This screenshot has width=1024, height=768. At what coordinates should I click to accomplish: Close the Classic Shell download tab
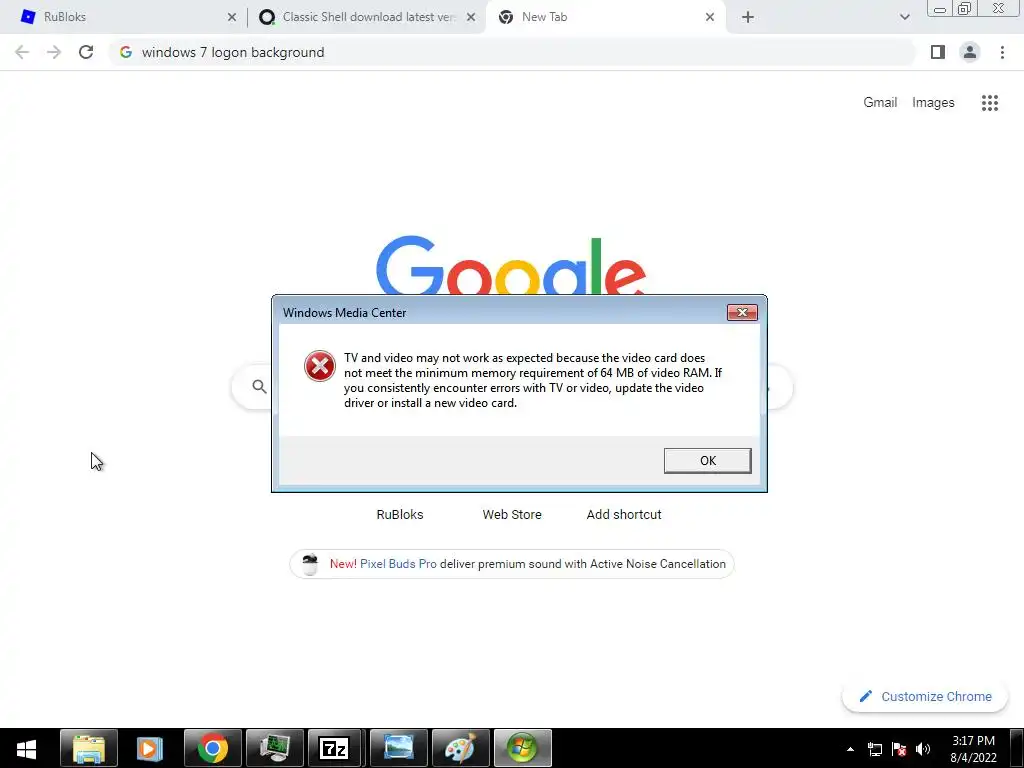(471, 17)
